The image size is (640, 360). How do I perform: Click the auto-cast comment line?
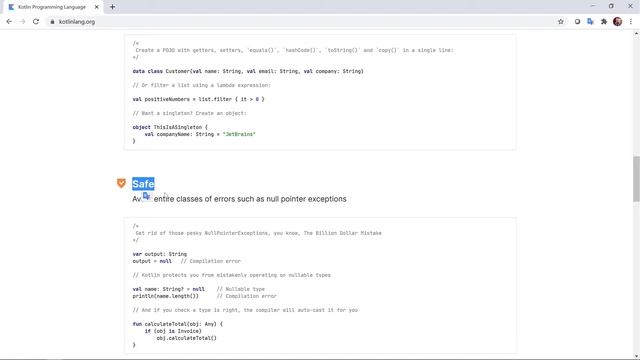[x=245, y=310]
